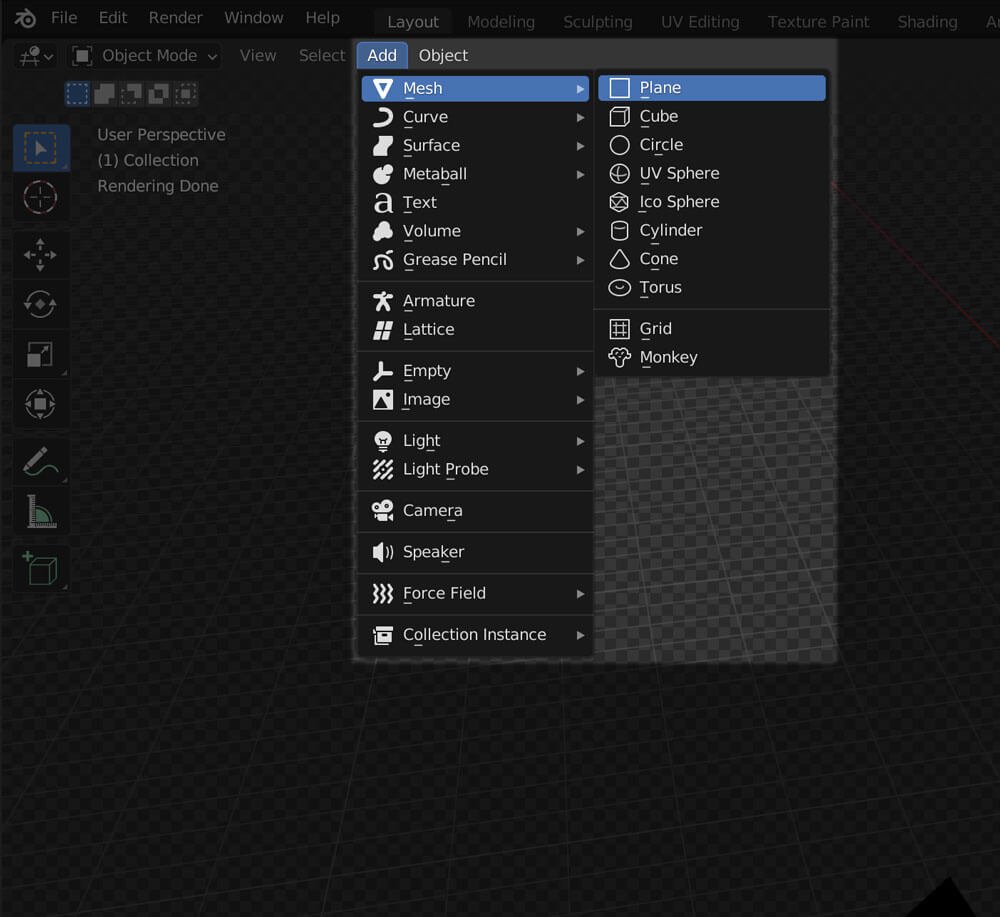Click the Blender logo icon
1000x917 pixels.
(25, 18)
